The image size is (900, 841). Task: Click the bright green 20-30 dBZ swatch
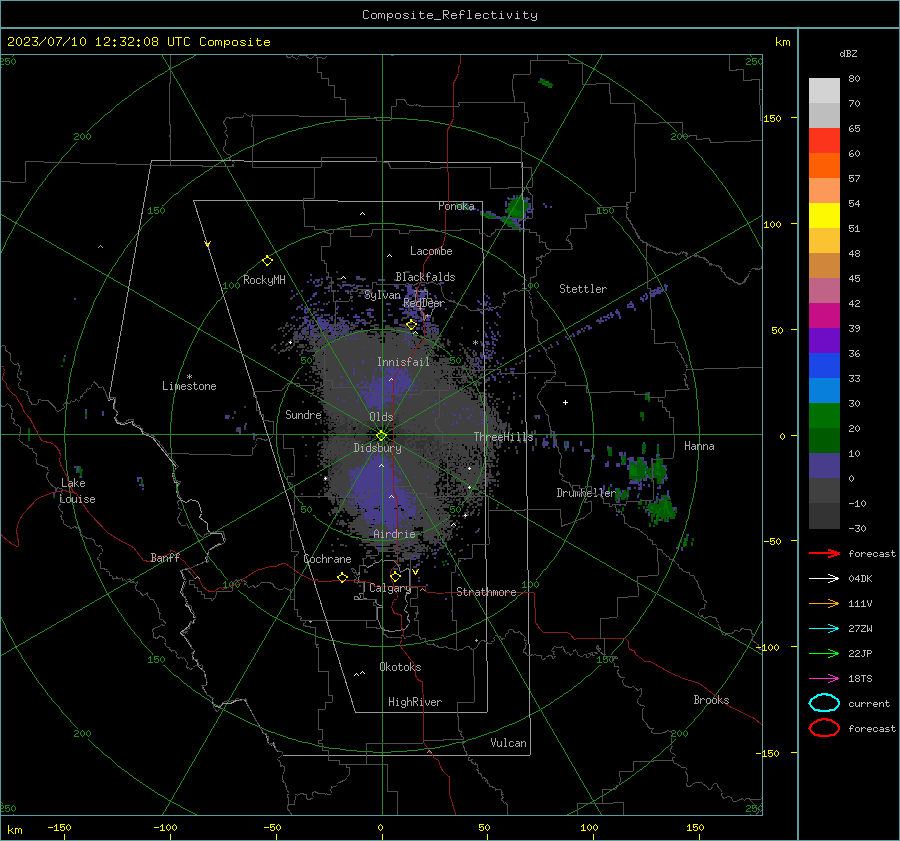(824, 416)
